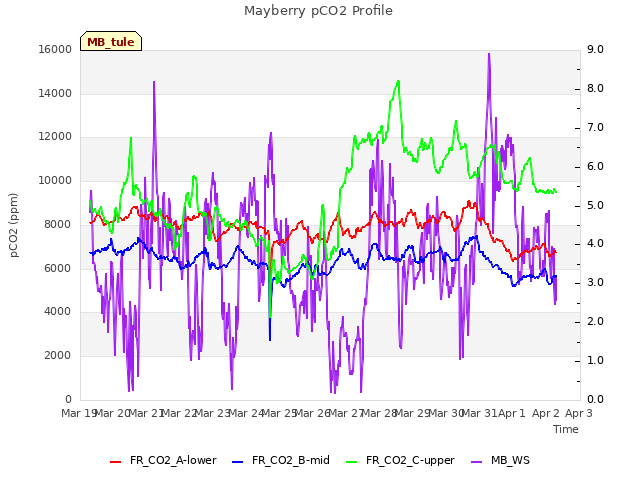Image resolution: width=640 pixels, height=480 pixels.
Task: Click the 4.0 right axis tick label
Action: [595, 244]
